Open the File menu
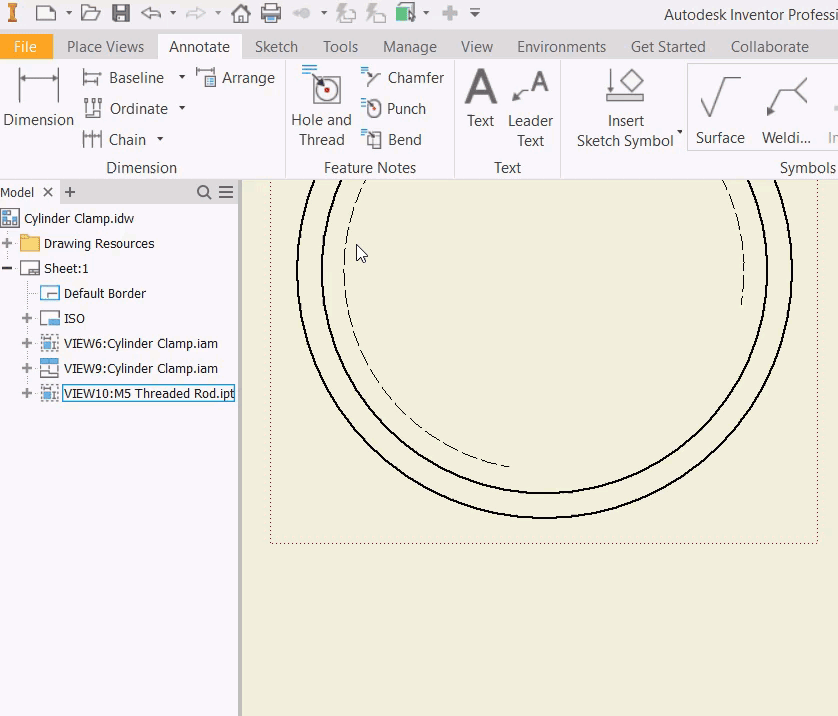The image size is (838, 716). [x=25, y=47]
